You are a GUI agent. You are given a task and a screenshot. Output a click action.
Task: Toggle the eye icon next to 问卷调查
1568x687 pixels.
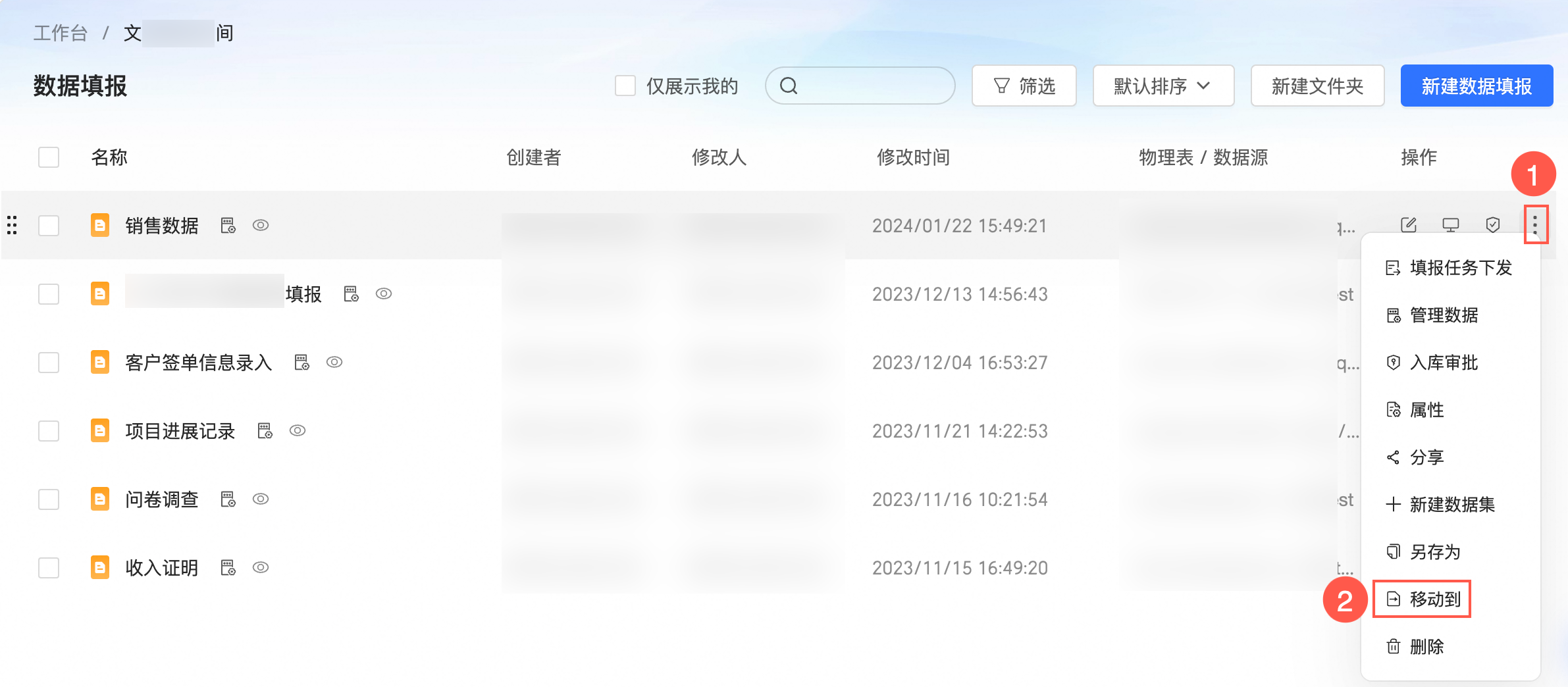point(261,499)
